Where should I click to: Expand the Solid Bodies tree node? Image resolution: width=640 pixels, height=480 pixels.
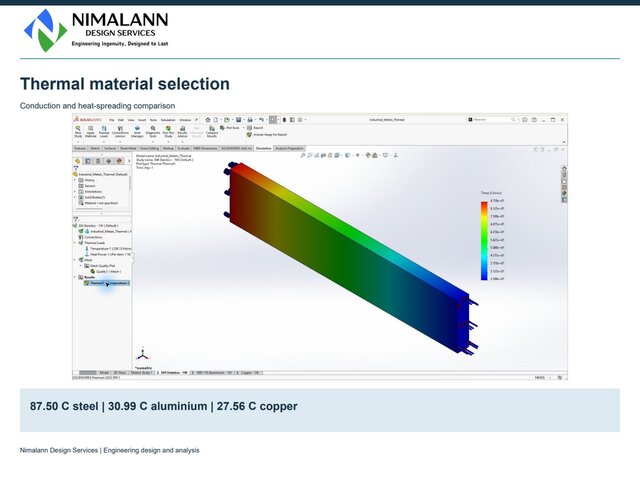[75, 197]
